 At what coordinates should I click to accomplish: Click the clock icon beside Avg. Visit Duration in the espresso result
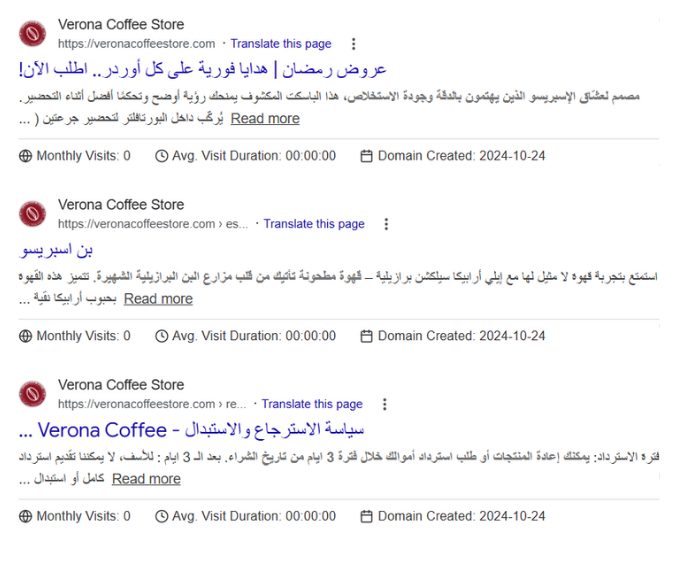161,336
